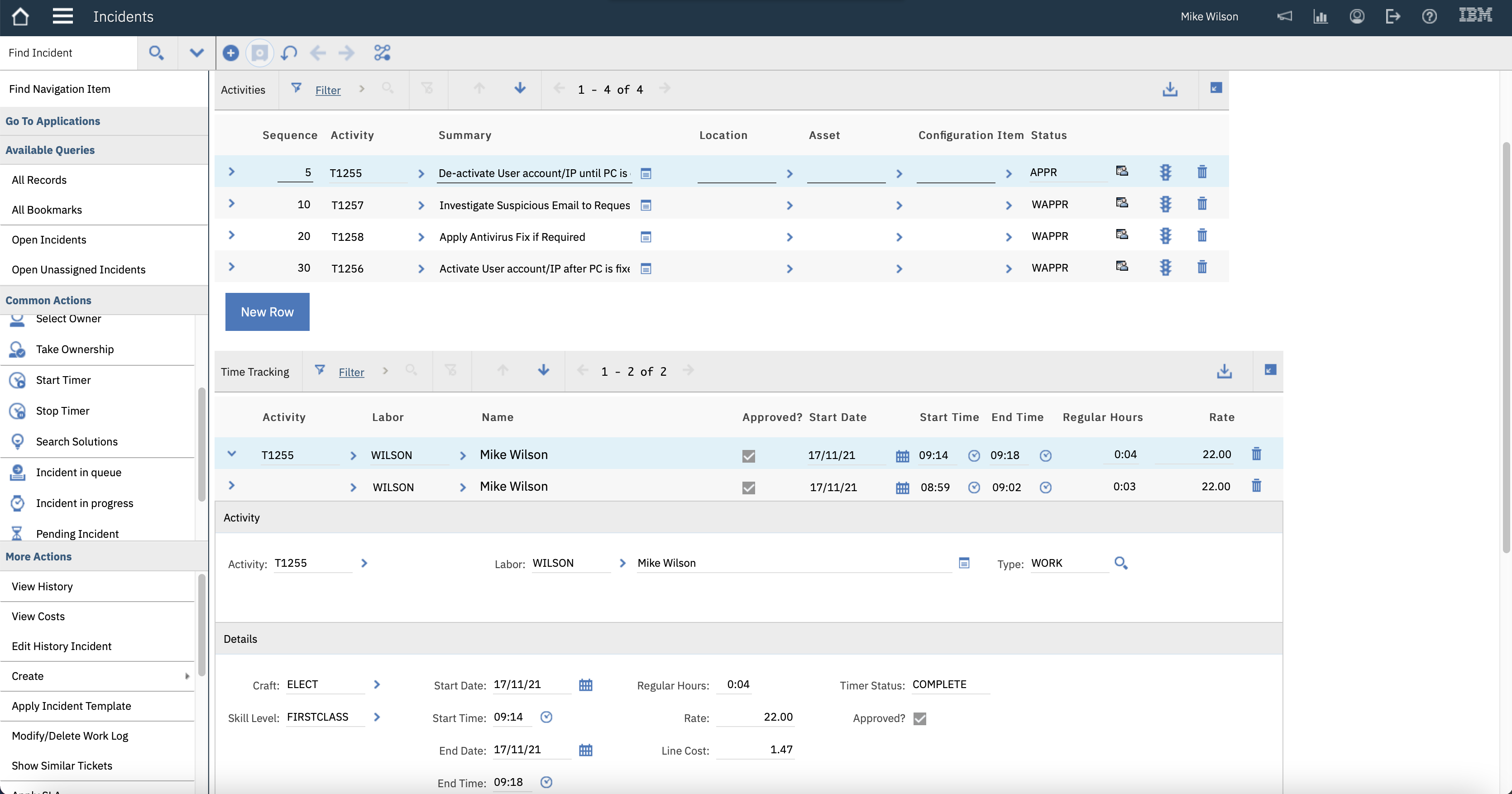
Task: Toggle the Approved checkbox in Details section
Action: [x=919, y=719]
